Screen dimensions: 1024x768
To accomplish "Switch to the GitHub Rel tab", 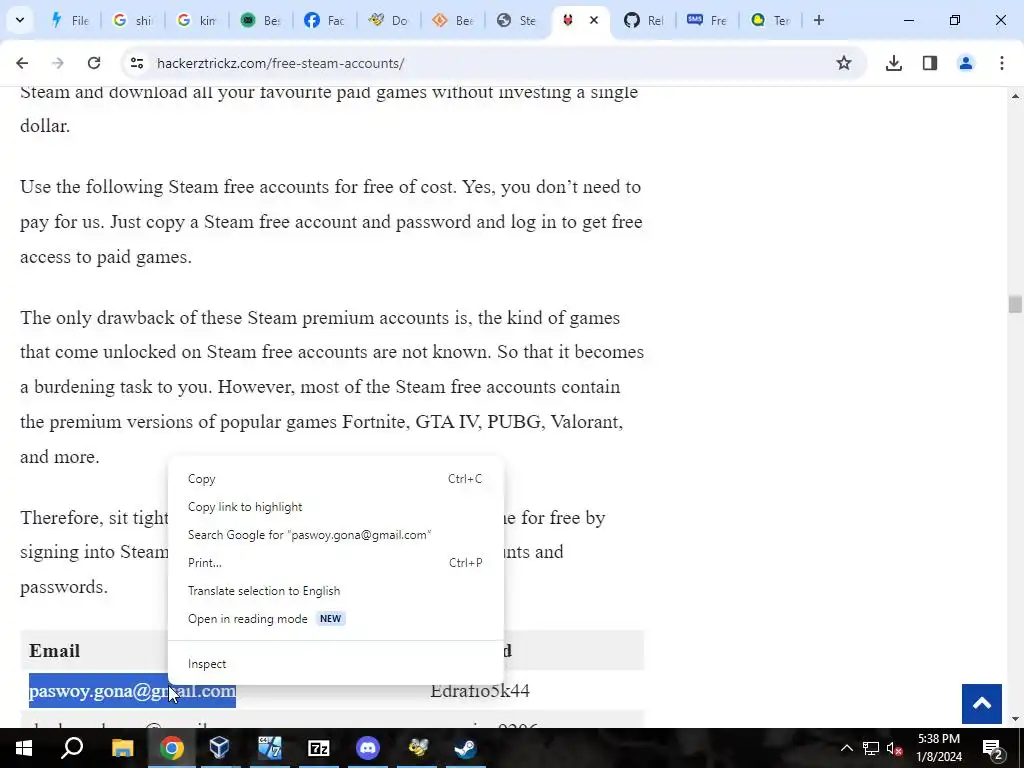I will (x=643, y=20).
